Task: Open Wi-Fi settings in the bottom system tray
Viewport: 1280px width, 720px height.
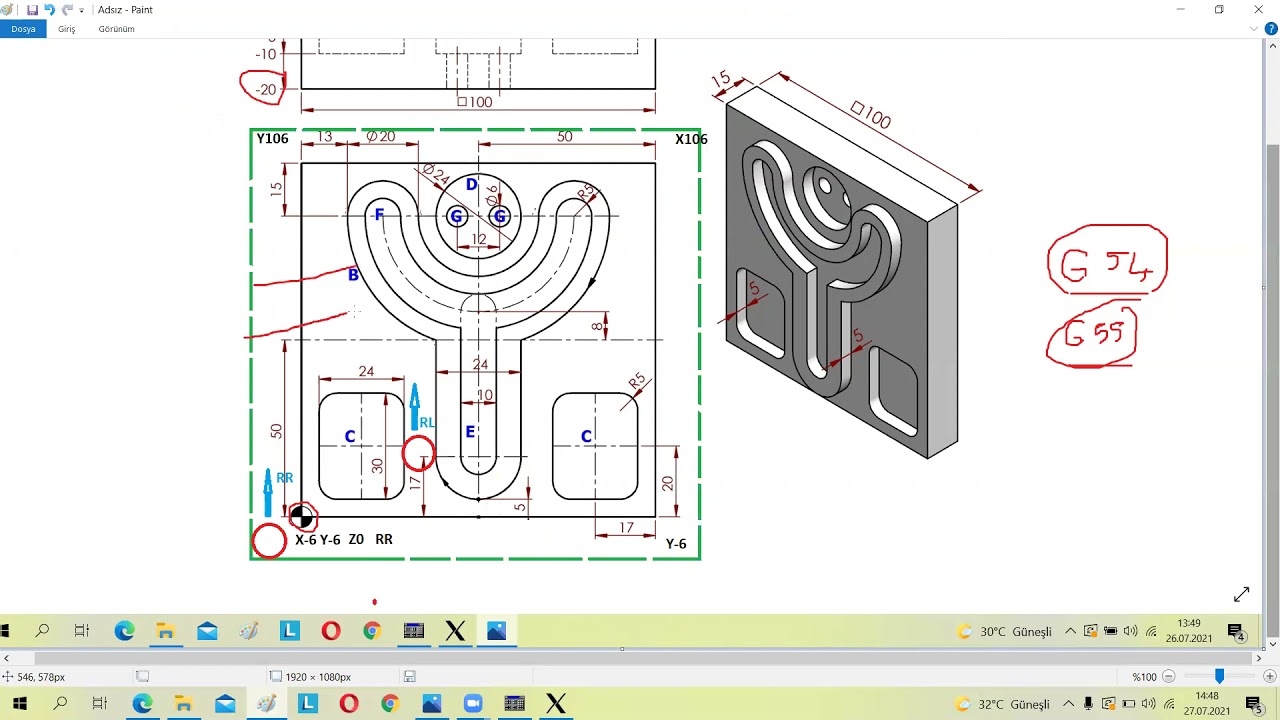Action: coord(1169,704)
